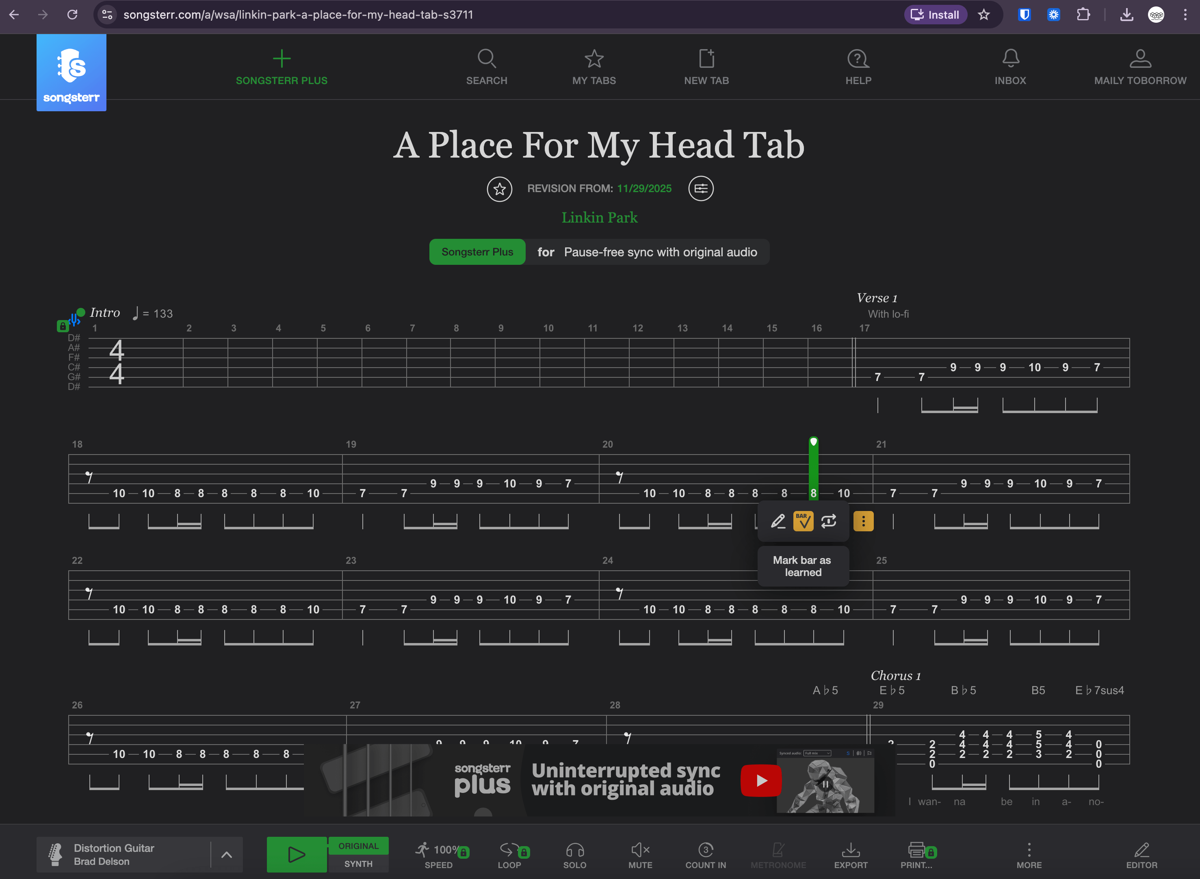The image size is (1200, 879).
Task: Open the Inbox notifications
Action: pos(1010,68)
